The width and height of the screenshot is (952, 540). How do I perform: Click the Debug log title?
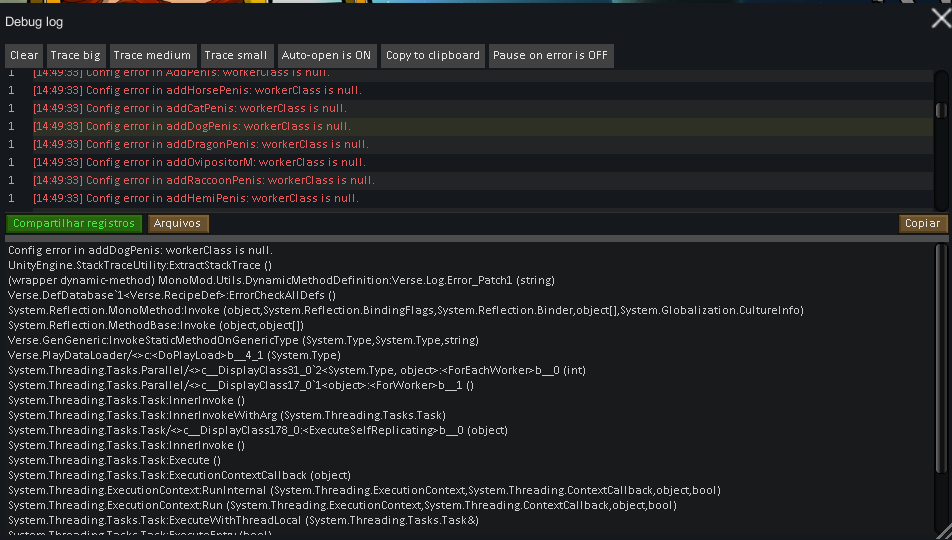pos(34,22)
